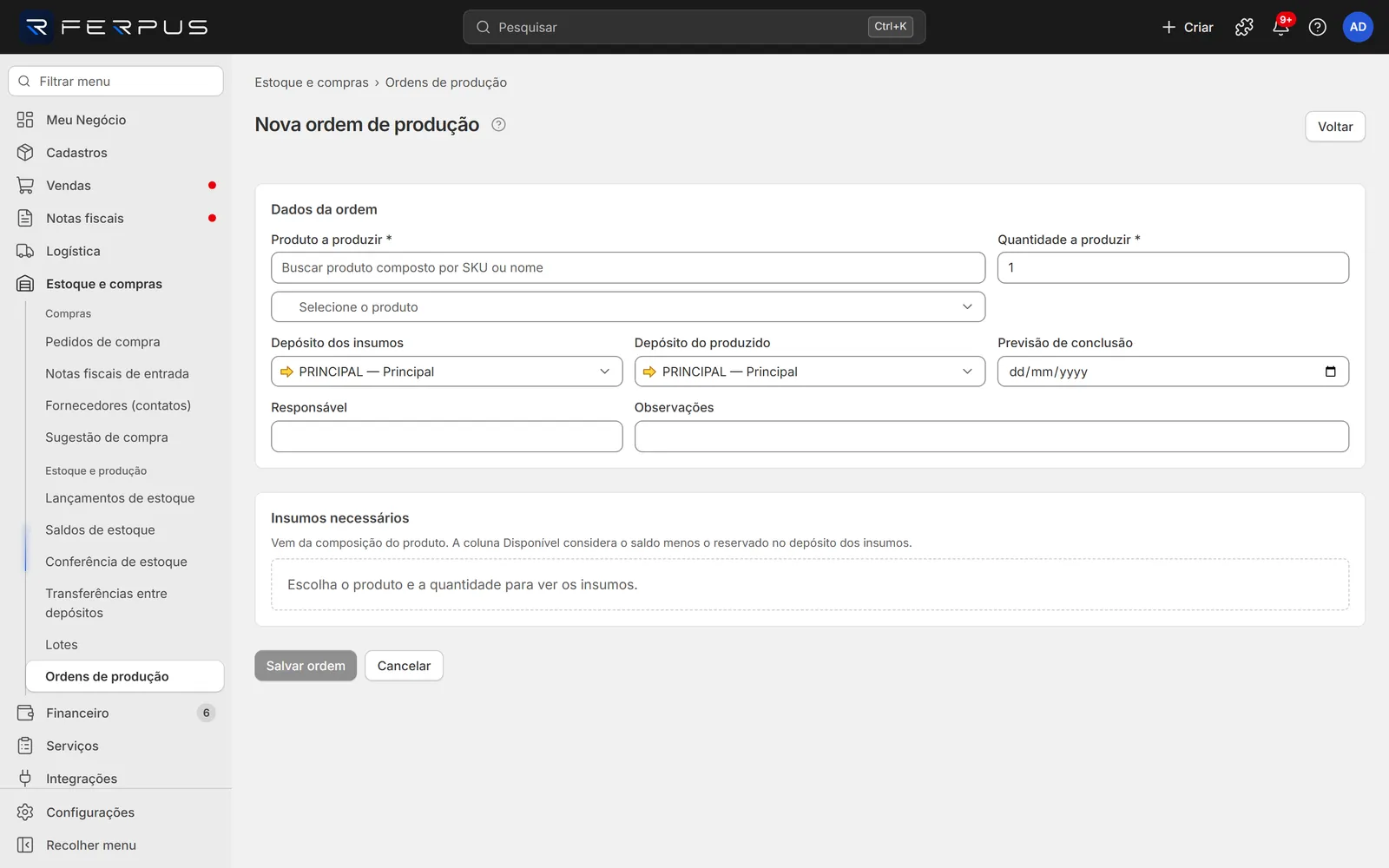Click the Financeiro wallet icon
The height and width of the screenshot is (868, 1389).
tap(25, 713)
